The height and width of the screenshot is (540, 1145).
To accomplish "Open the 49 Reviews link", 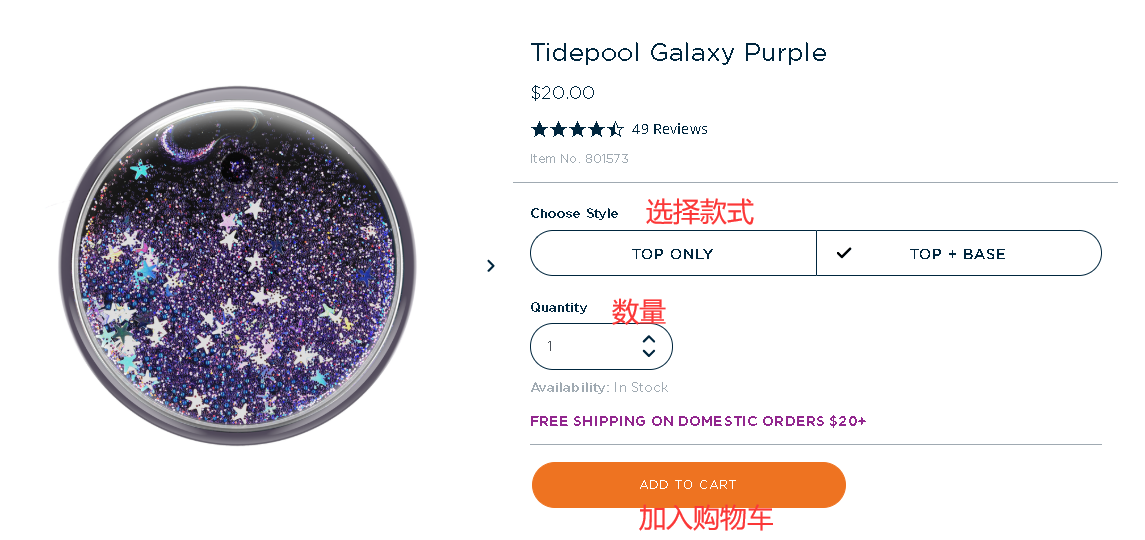I will pyautogui.click(x=669, y=129).
